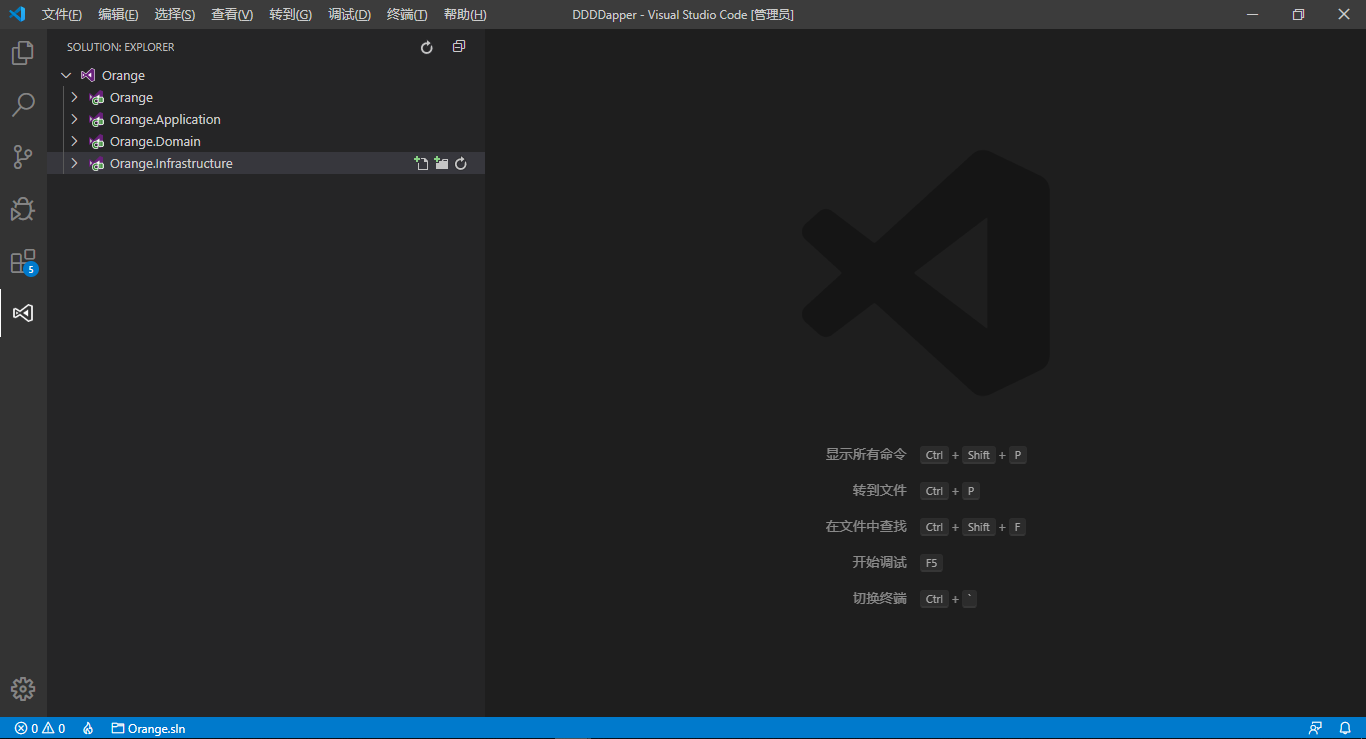Open the Manage gear icon
Screen dimensions: 1366x739
click(x=23, y=689)
